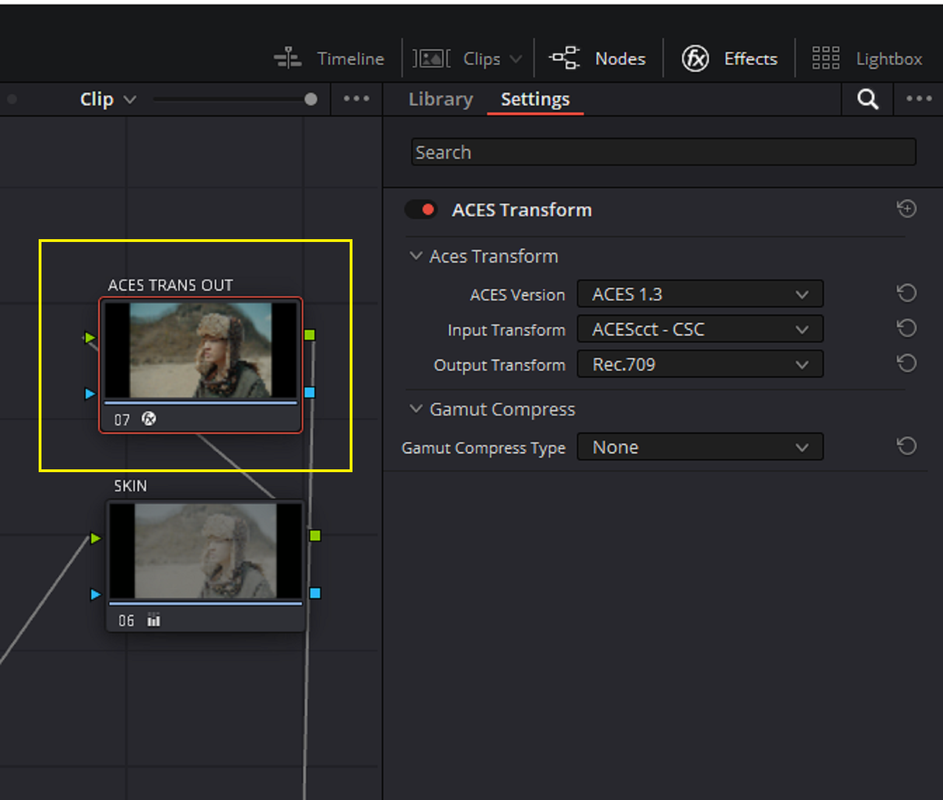
Task: Click the fx badge on node 07
Action: click(149, 419)
